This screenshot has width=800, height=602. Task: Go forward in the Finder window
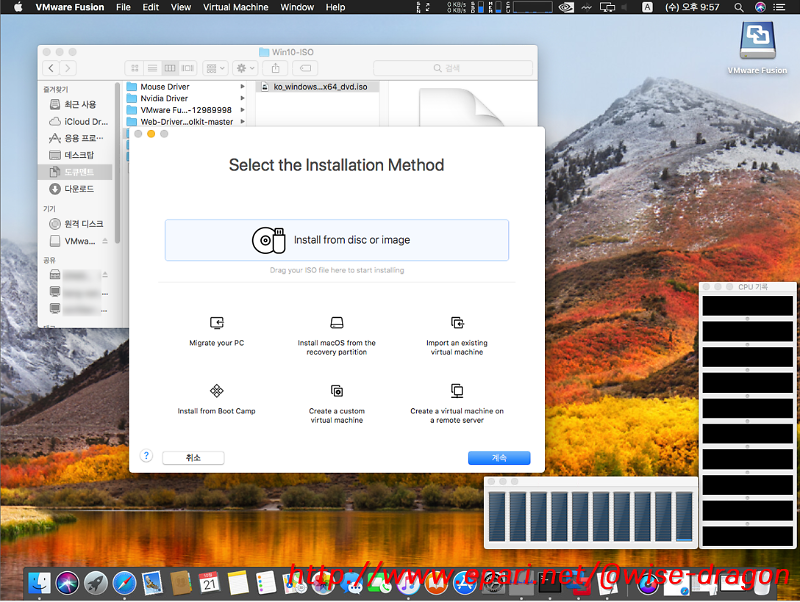tap(68, 68)
